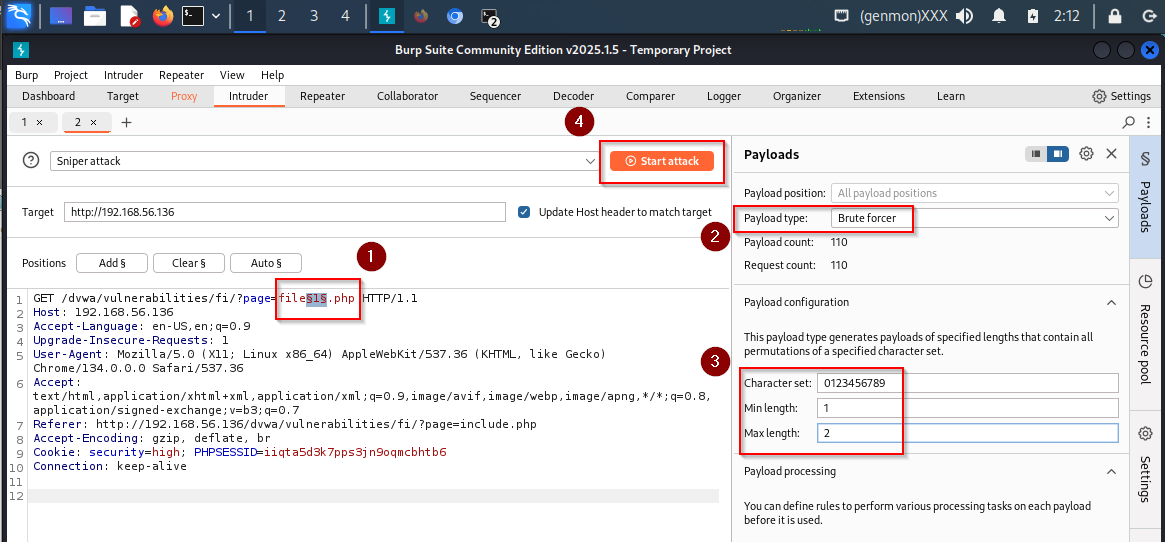Switch Payloads panel to list layout view
This screenshot has width=1165, height=542.
point(1036,154)
